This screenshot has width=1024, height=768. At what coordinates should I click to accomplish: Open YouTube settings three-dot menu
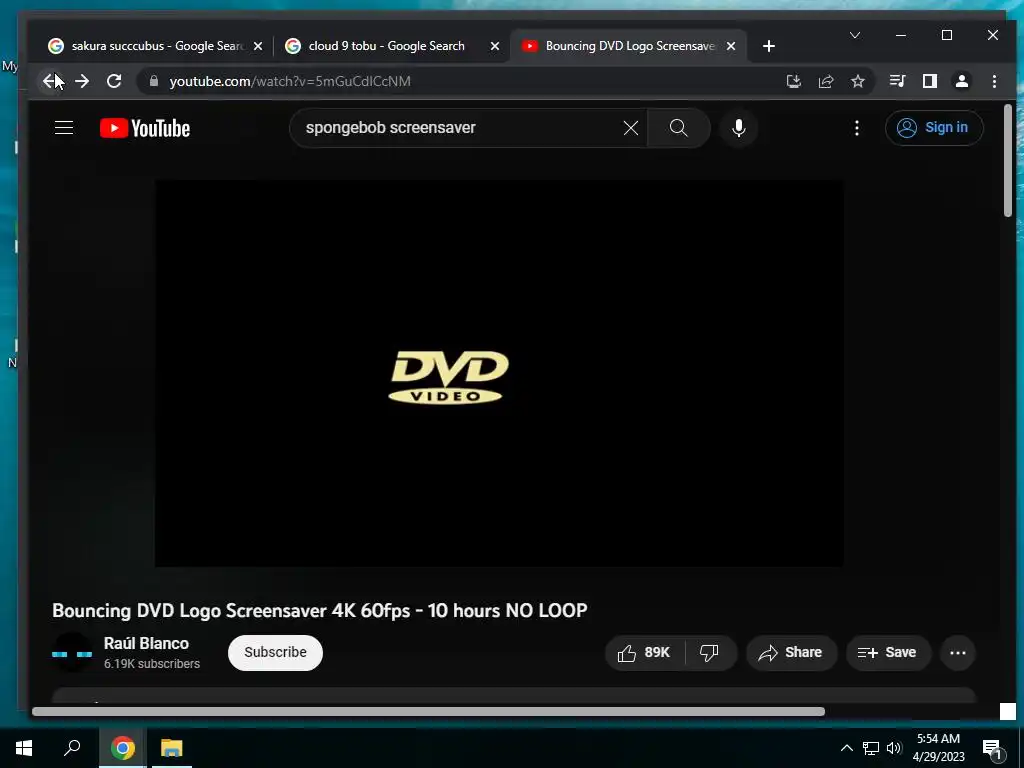pos(857,128)
